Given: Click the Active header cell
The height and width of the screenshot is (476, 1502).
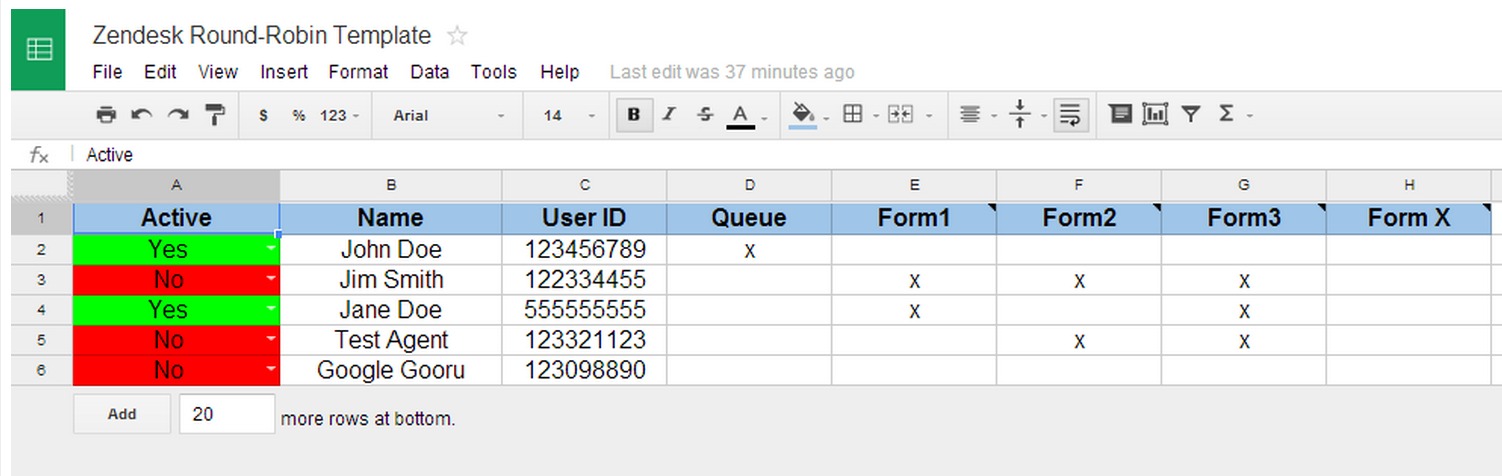Looking at the screenshot, I should point(177,218).
